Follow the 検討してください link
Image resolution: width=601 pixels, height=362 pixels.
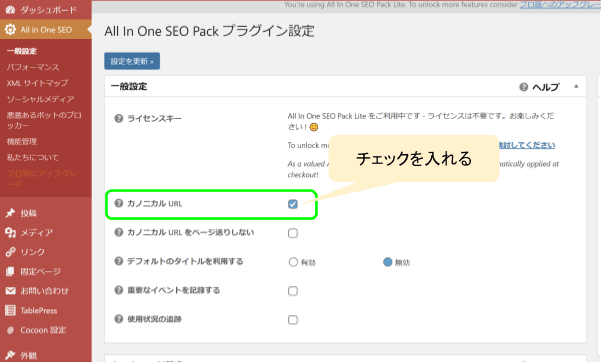(527, 145)
